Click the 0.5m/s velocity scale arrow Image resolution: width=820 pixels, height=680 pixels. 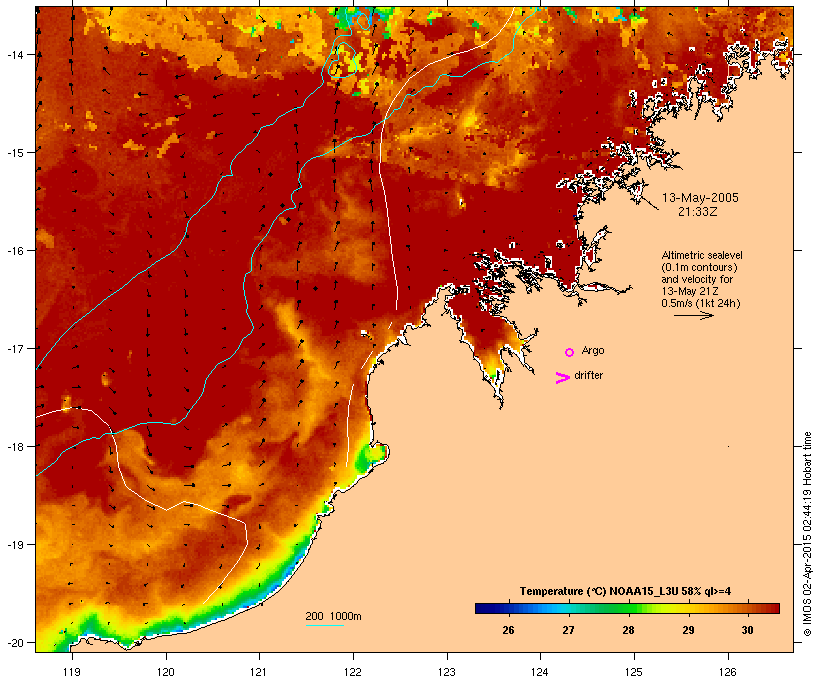click(693, 315)
